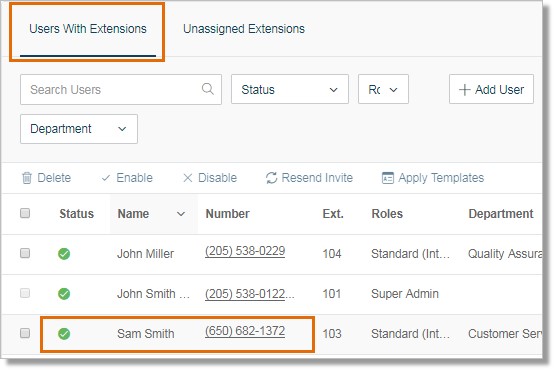Open number link (205) 538-0229

tap(245, 251)
